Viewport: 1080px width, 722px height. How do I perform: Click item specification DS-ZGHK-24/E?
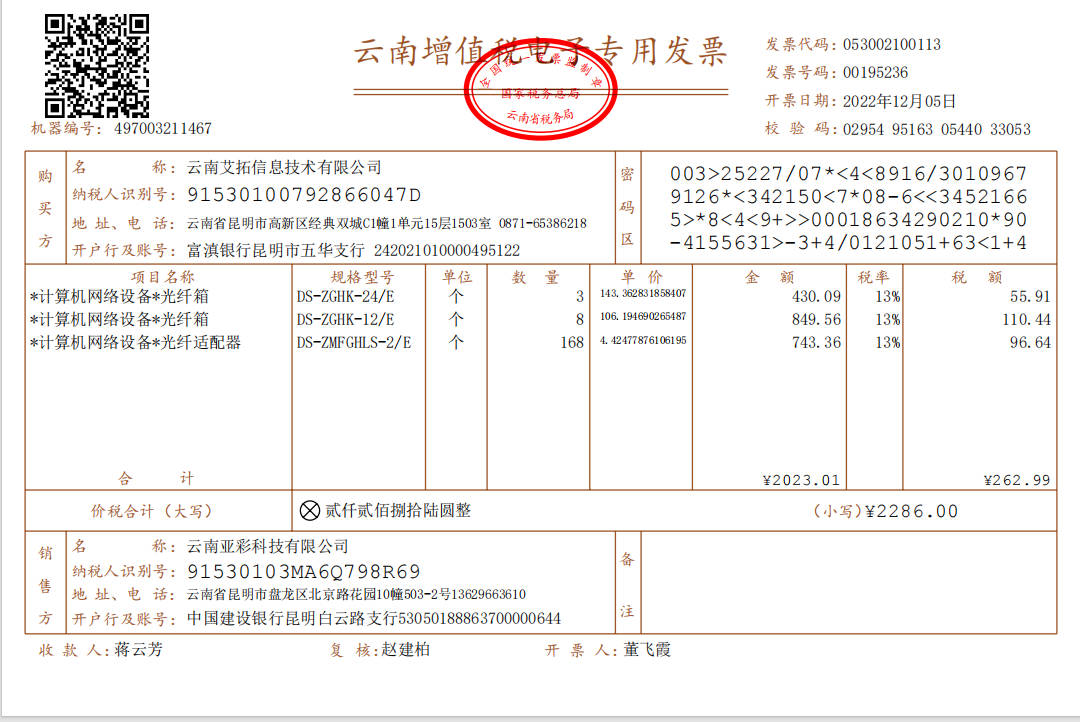[x=345, y=297]
